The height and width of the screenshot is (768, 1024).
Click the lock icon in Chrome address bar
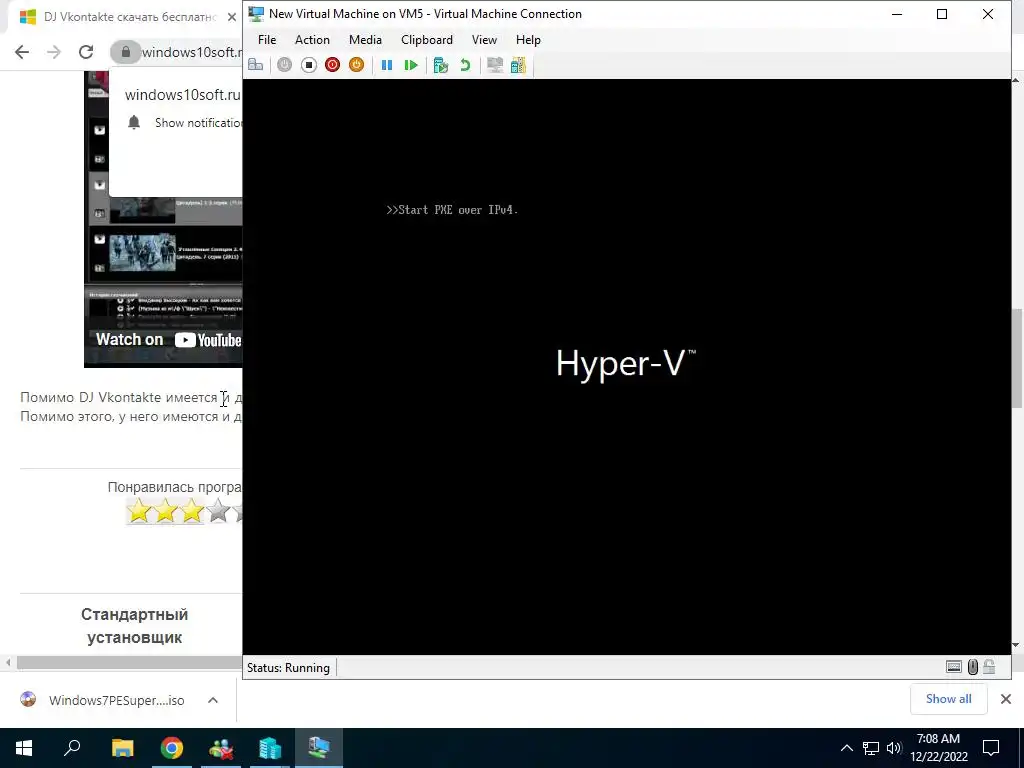[x=125, y=52]
